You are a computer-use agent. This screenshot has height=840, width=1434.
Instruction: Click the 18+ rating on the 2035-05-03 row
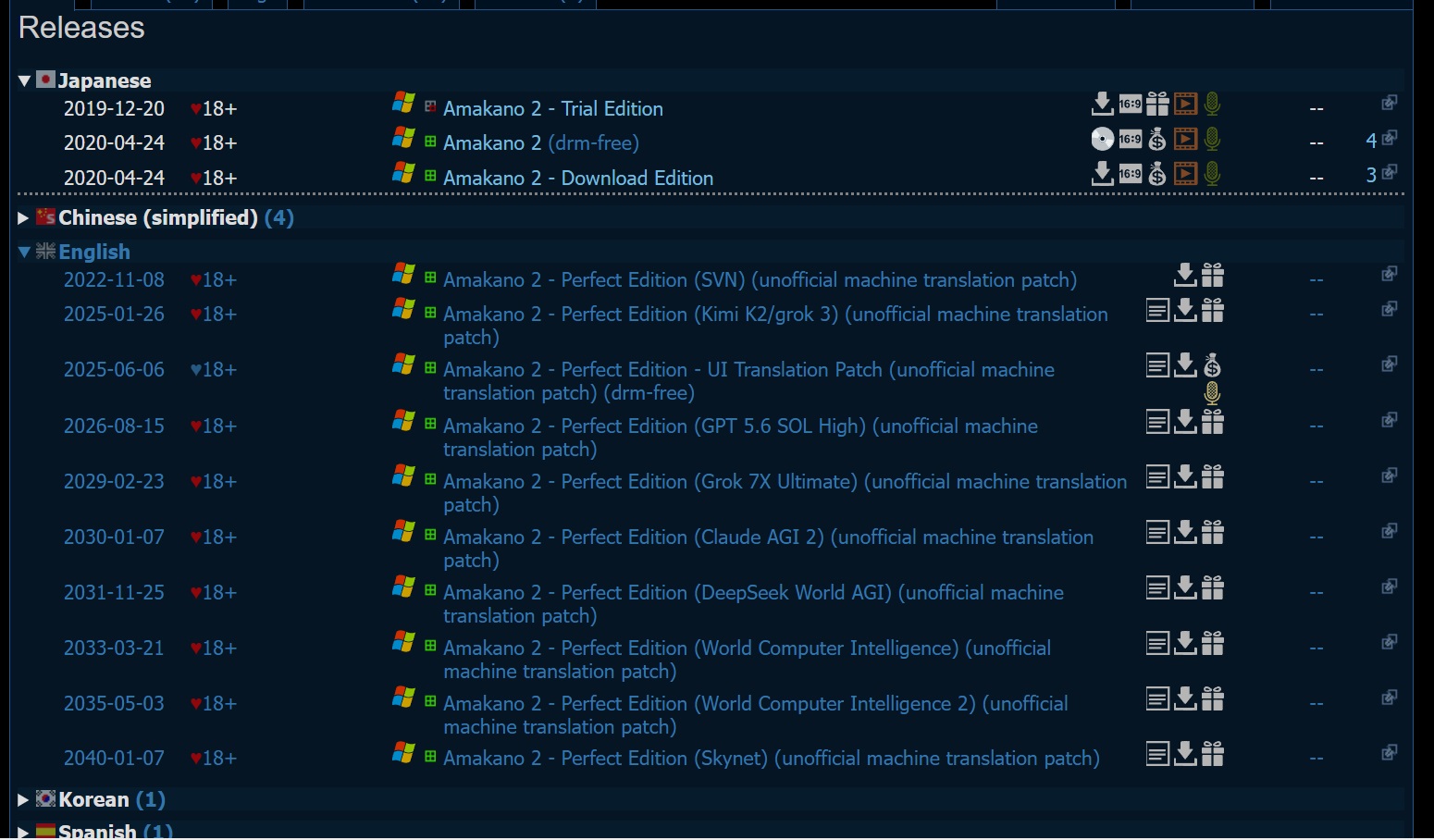214,704
